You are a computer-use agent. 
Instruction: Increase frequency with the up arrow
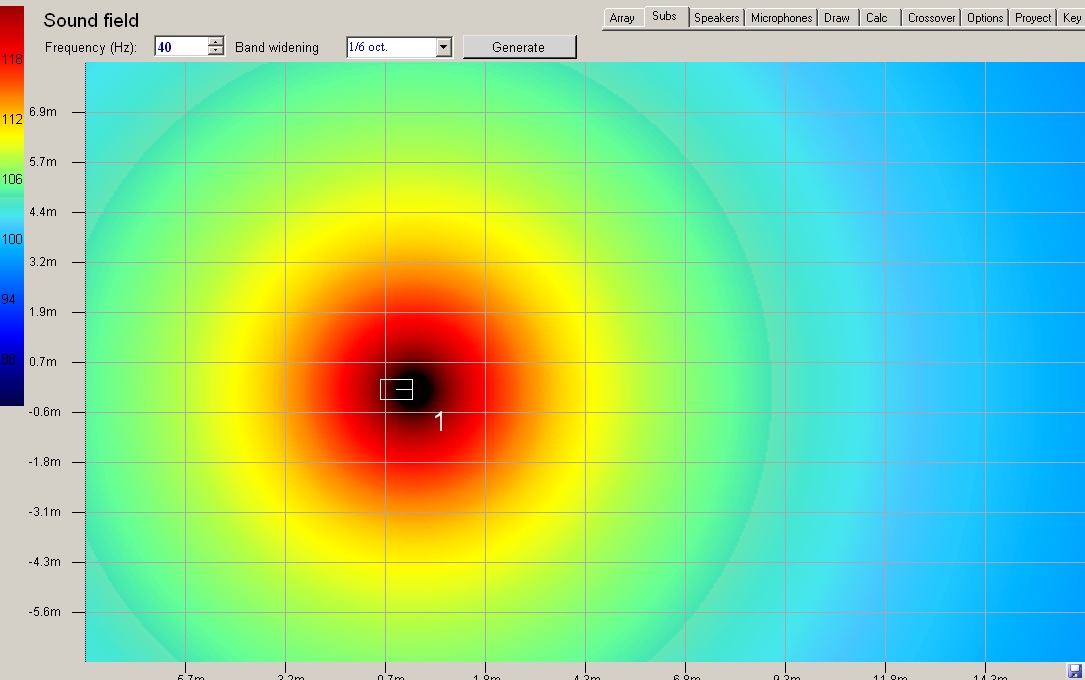[x=216, y=42]
